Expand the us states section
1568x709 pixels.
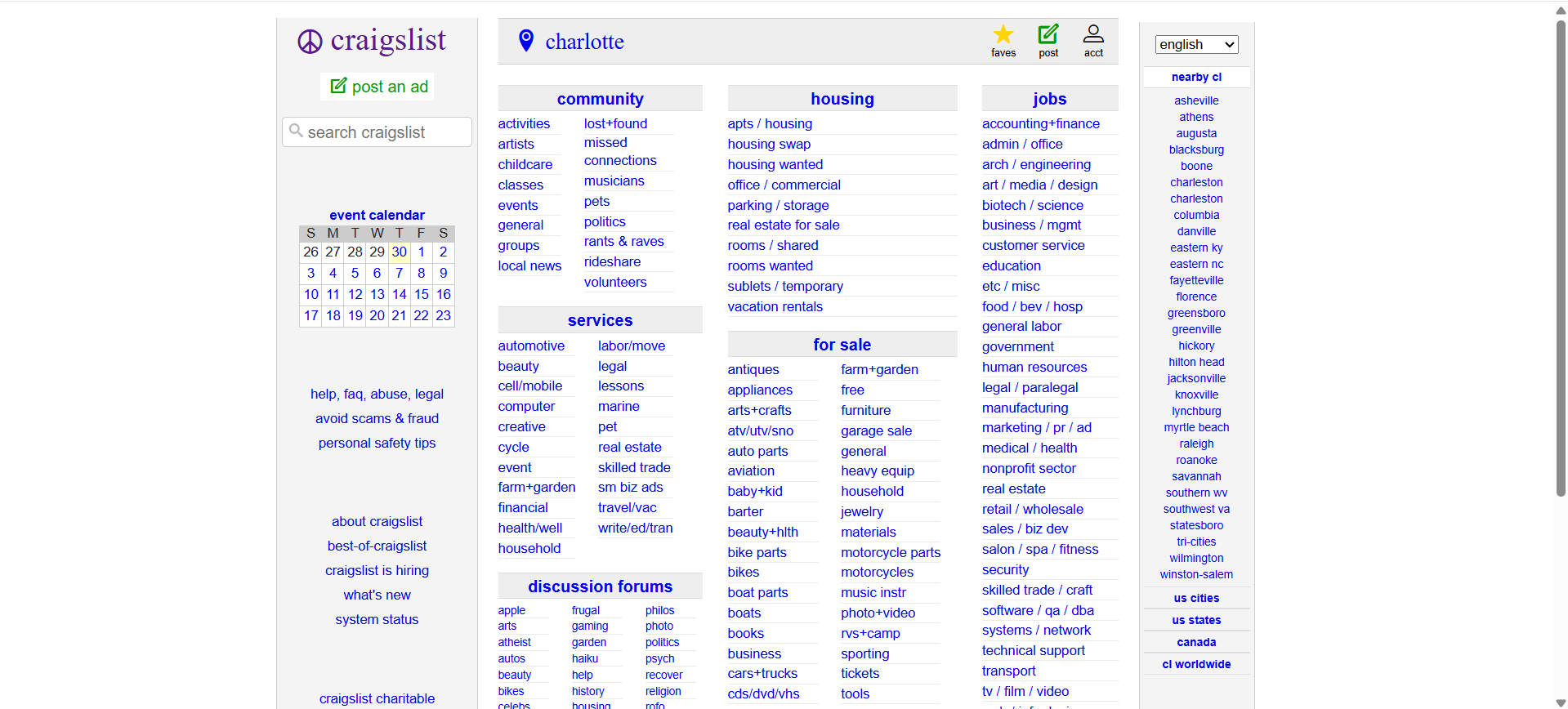pos(1196,620)
